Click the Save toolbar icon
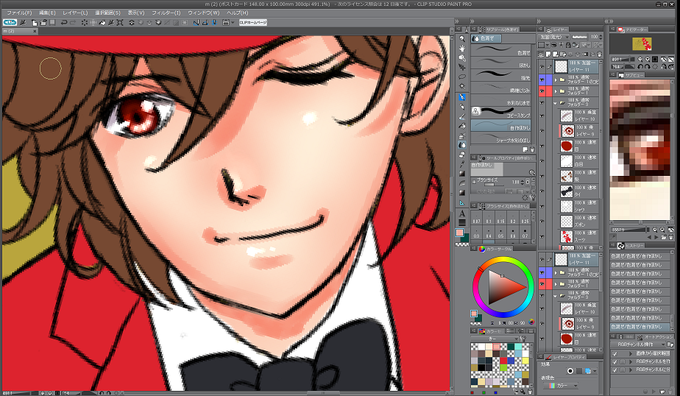680x396 pixels. click(52, 22)
